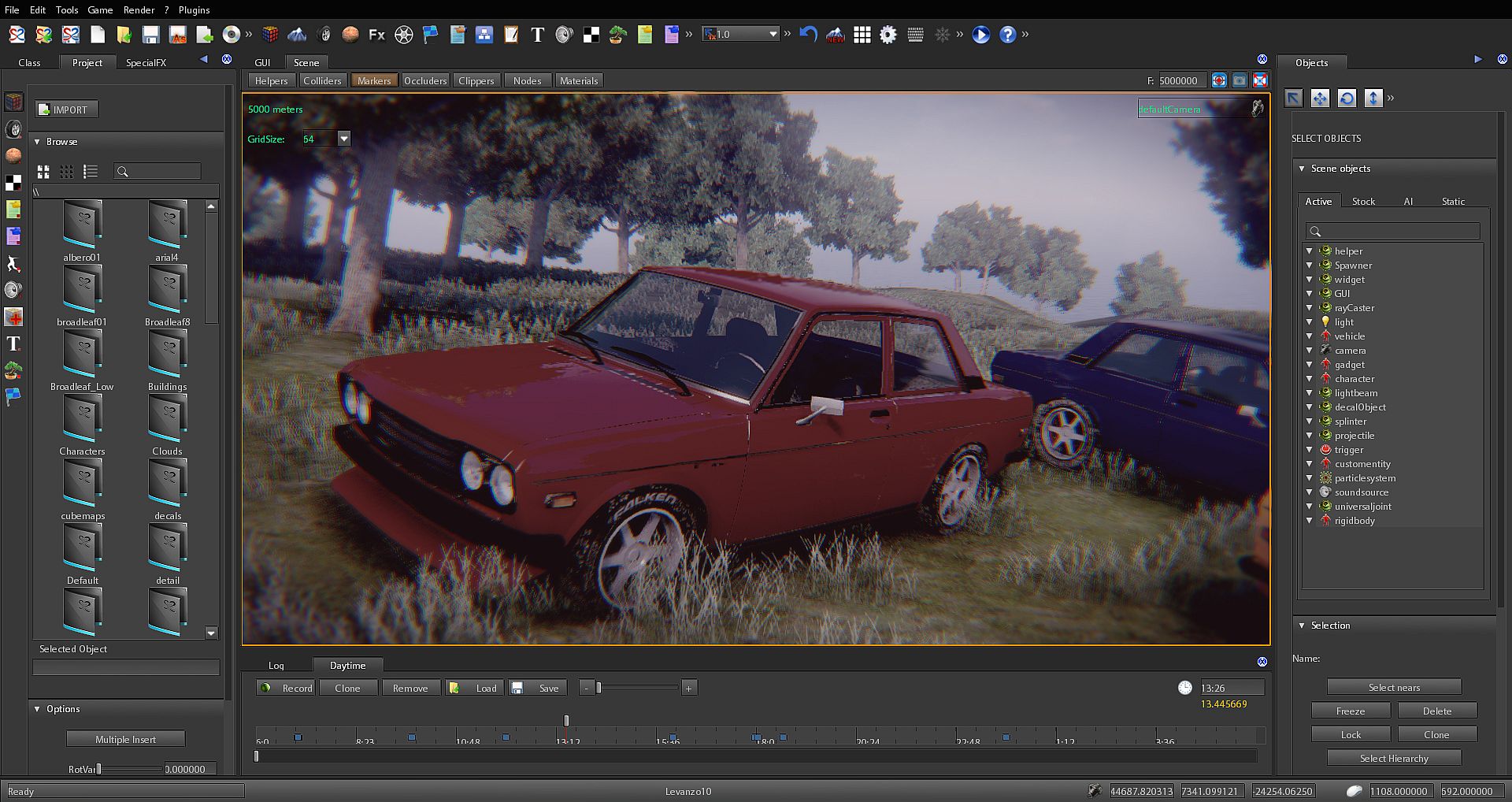Image resolution: width=1512 pixels, height=802 pixels.
Task: Toggle the Markers display button
Action: tap(373, 80)
